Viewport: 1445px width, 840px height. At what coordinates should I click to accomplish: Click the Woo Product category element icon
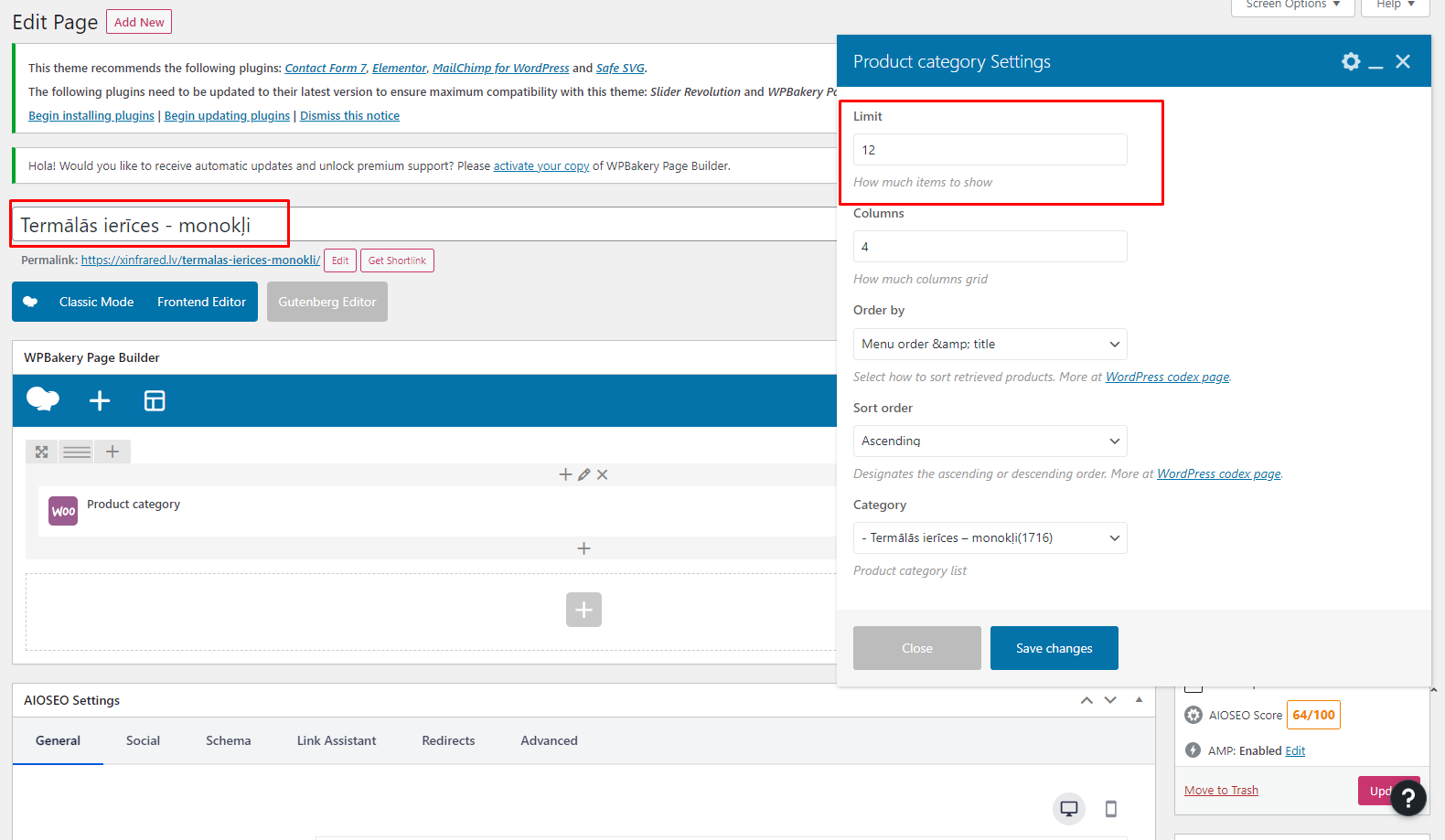[63, 511]
